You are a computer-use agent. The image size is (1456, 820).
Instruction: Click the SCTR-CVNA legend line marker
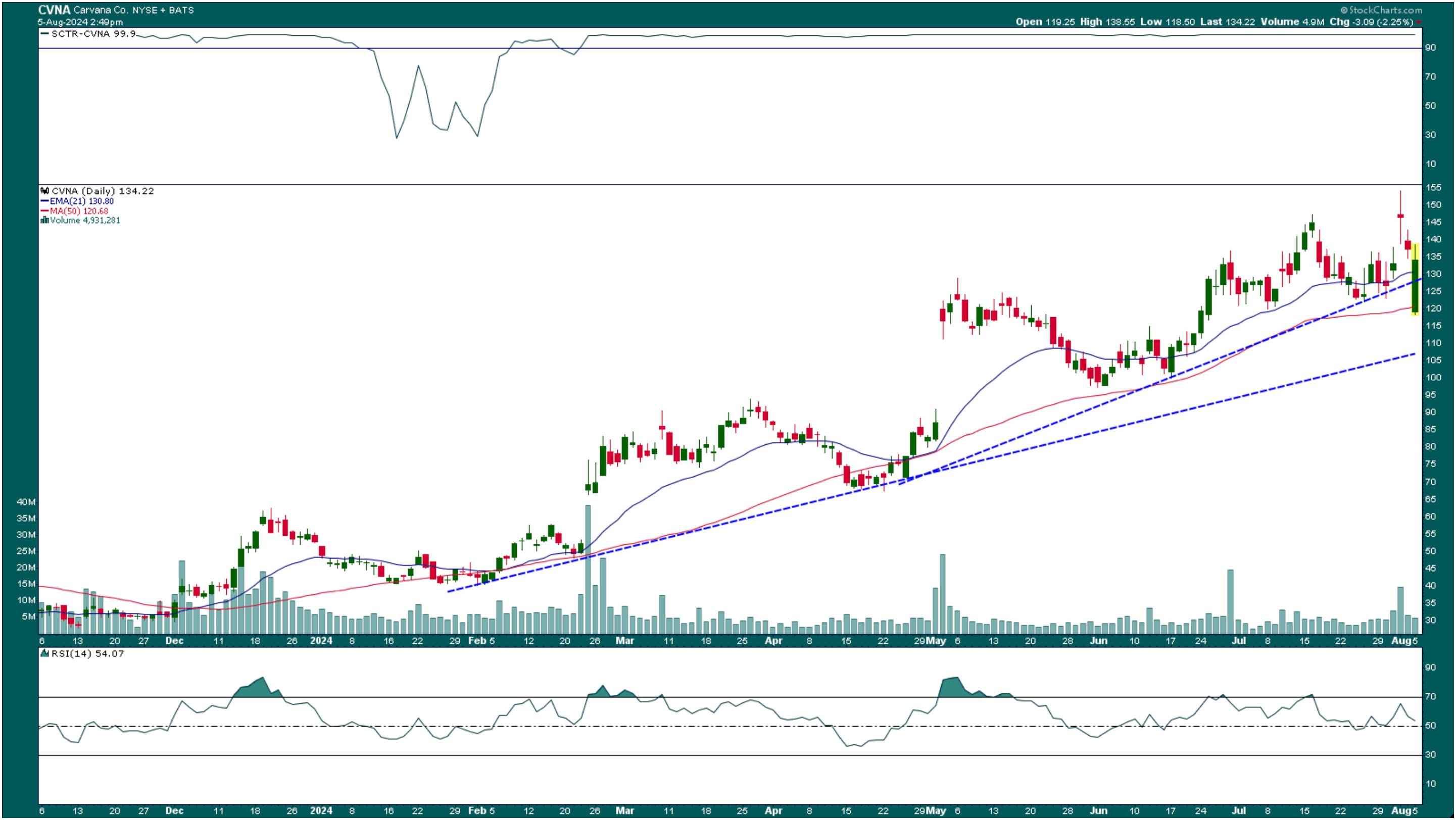44,34
